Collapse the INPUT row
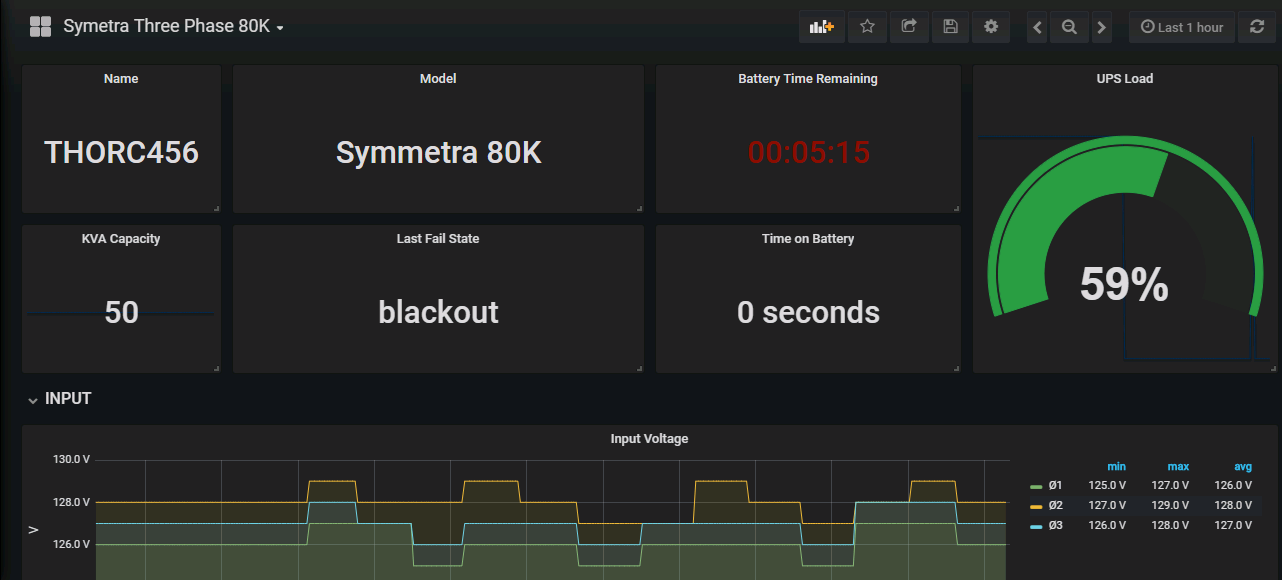Screen dimensions: 1282x580 60,398
